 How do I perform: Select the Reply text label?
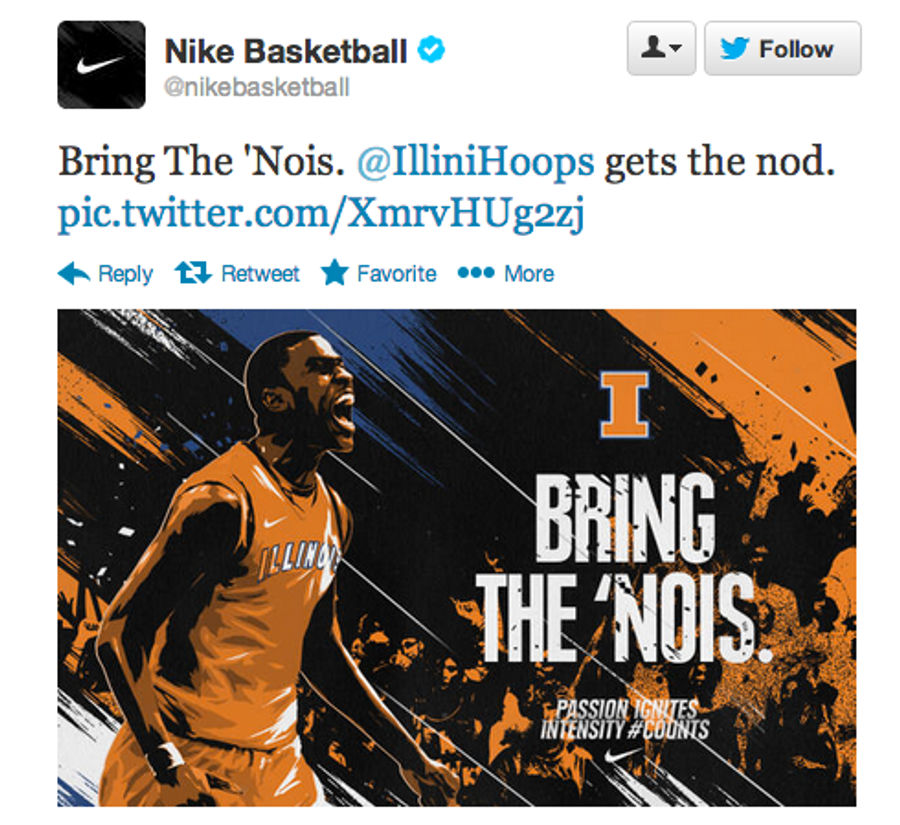coord(126,274)
